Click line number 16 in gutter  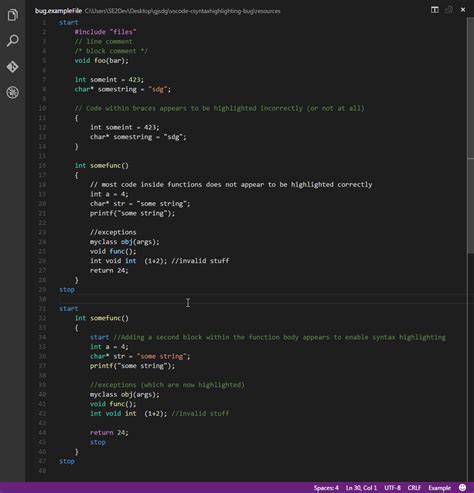tap(42, 165)
